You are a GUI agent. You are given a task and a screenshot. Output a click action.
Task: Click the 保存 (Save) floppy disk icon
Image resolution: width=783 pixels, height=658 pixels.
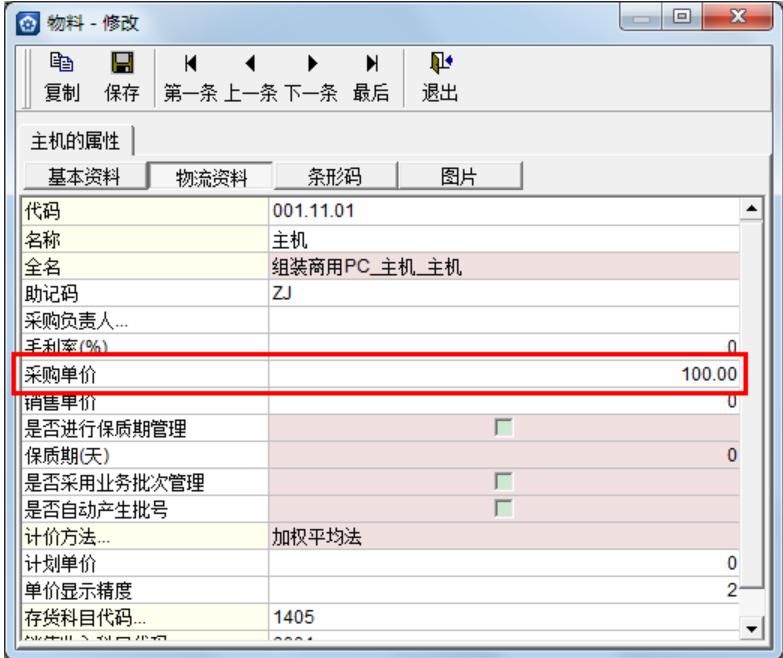pos(122,63)
